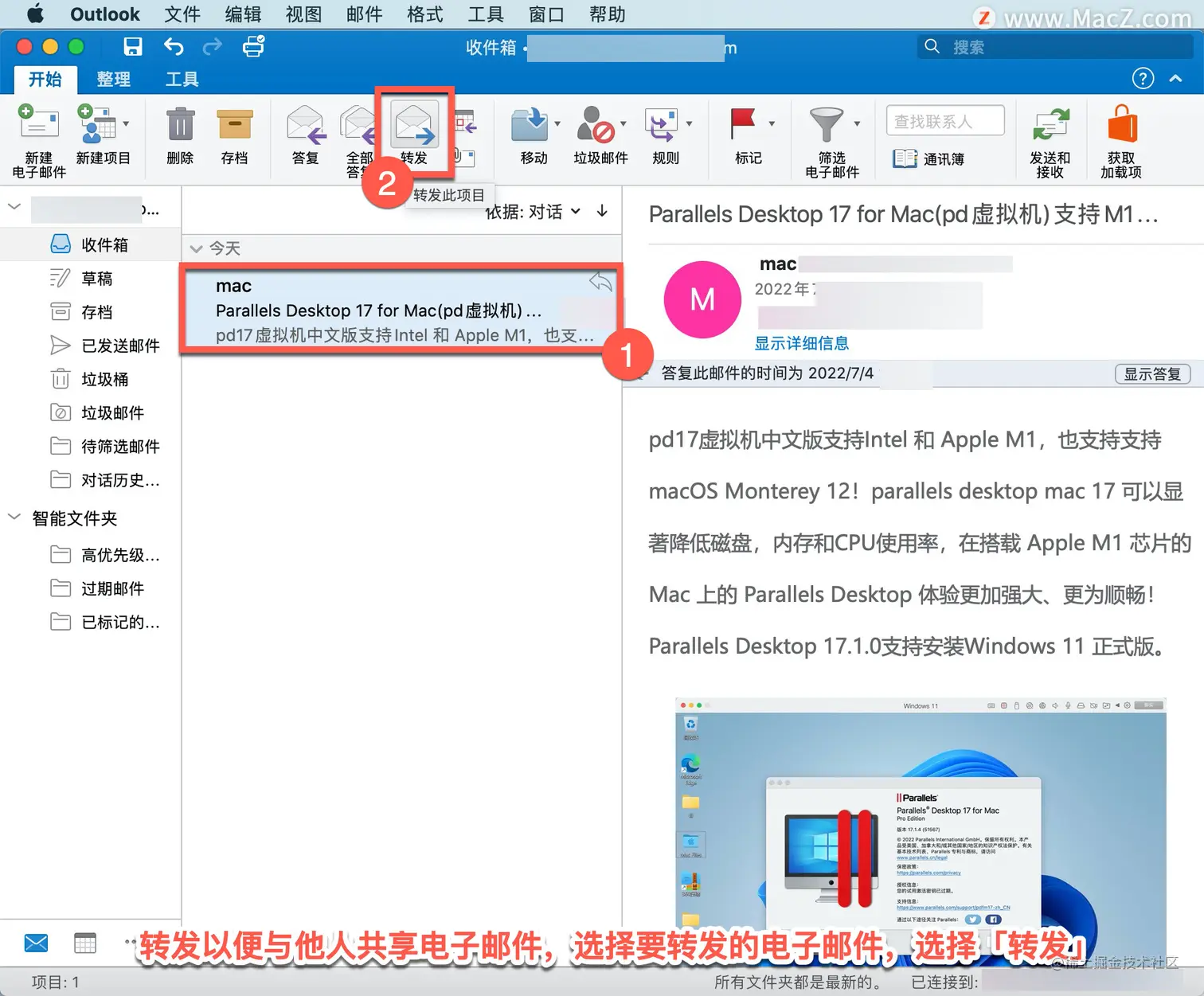Click the Redo arrow icon
The height and width of the screenshot is (996, 1204).
pyautogui.click(x=212, y=47)
